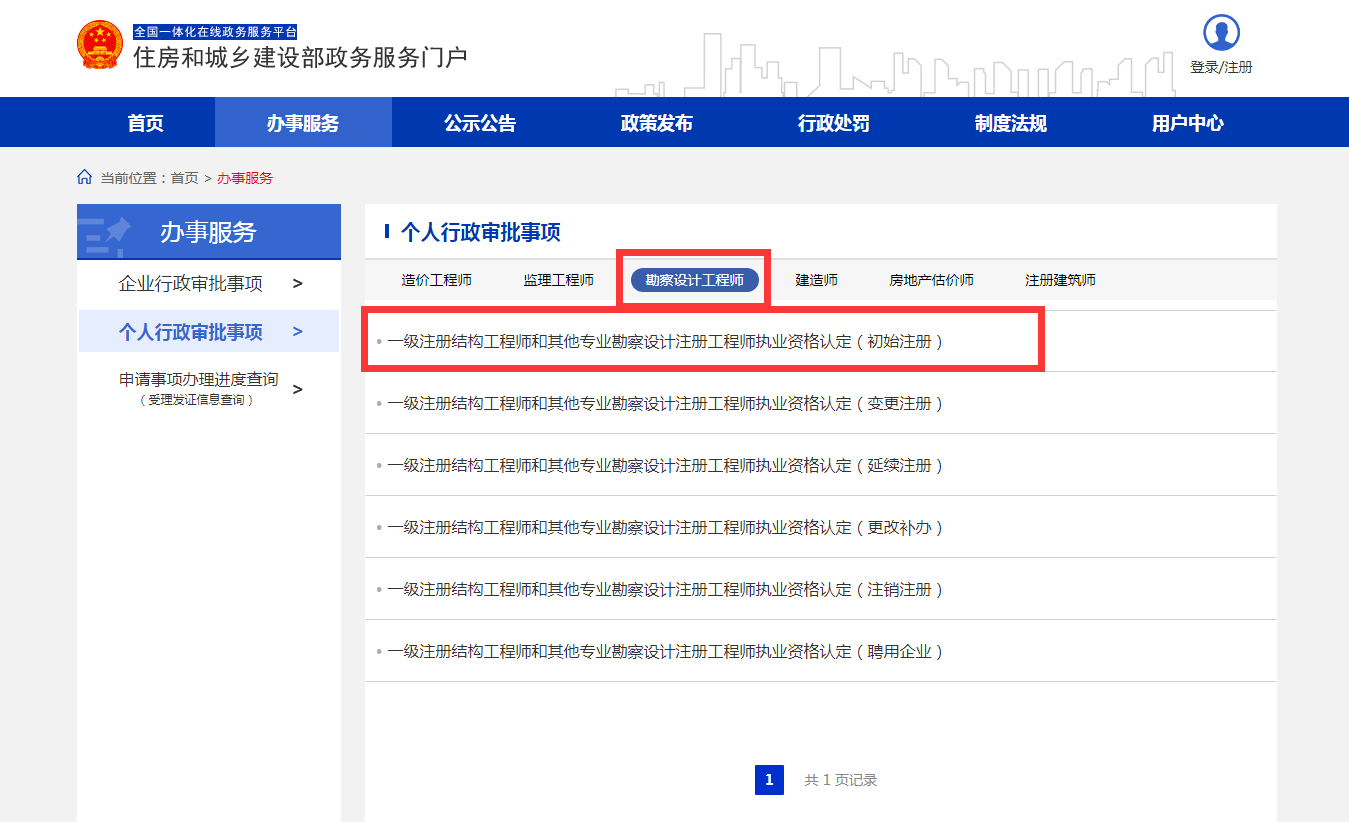The height and width of the screenshot is (822, 1349).
Task: Click the home icon in breadcrumb
Action: (x=84, y=177)
